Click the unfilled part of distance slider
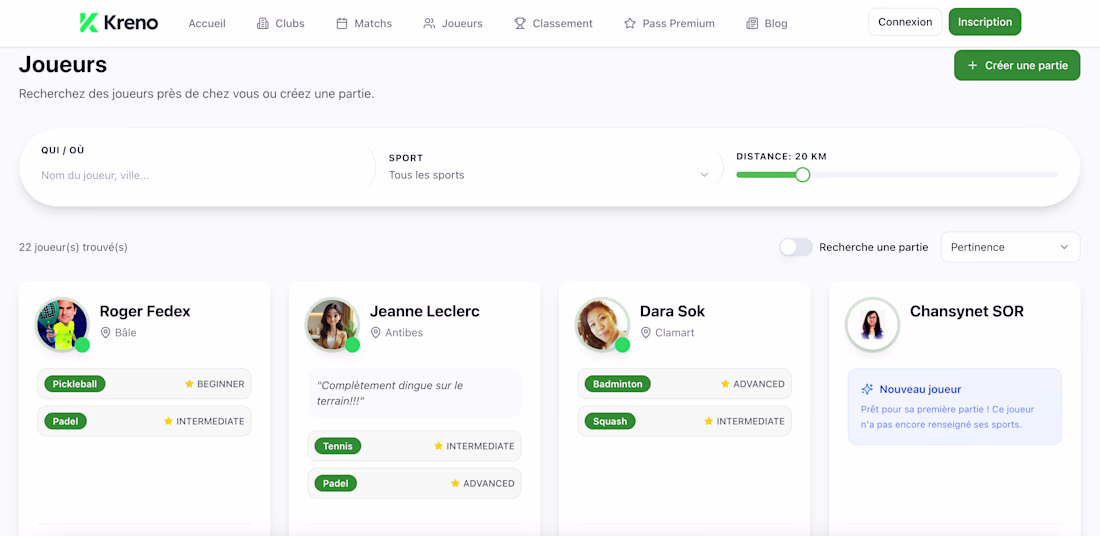 pyautogui.click(x=934, y=175)
